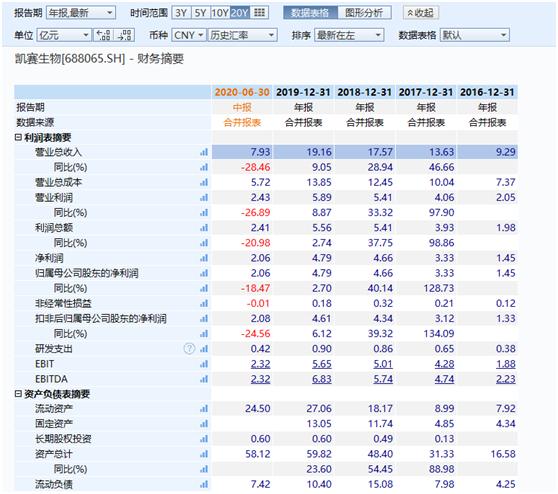Click the 收起 collapse button
The image size is (558, 494).
(x=421, y=13)
